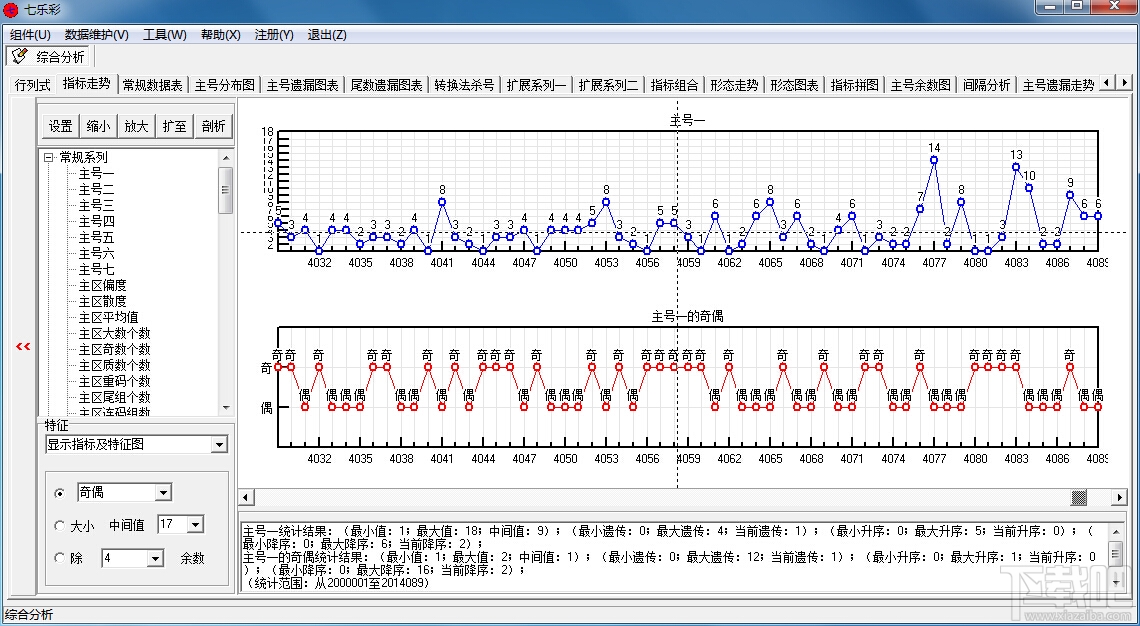
Task: Open the divisor 4 dropdown
Action: tap(155, 558)
